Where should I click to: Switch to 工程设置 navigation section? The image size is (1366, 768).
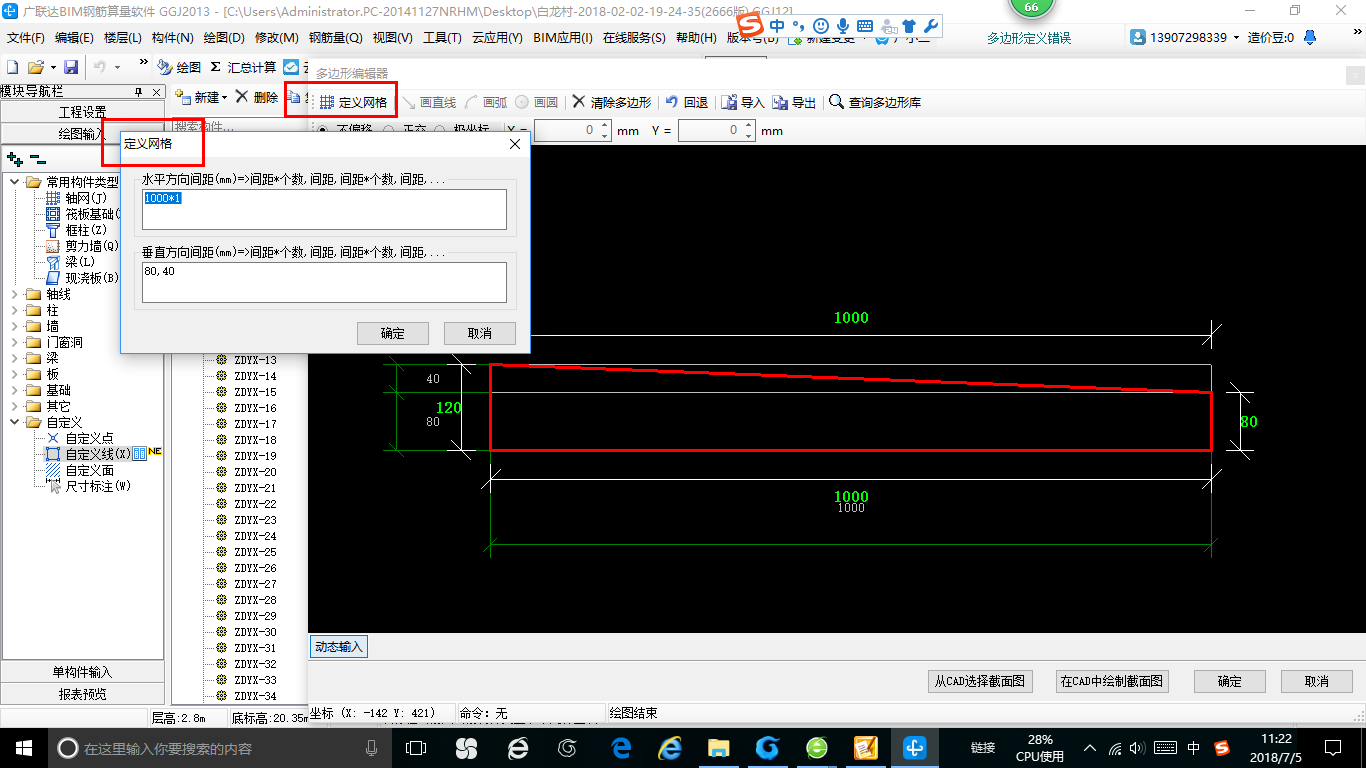pos(82,112)
